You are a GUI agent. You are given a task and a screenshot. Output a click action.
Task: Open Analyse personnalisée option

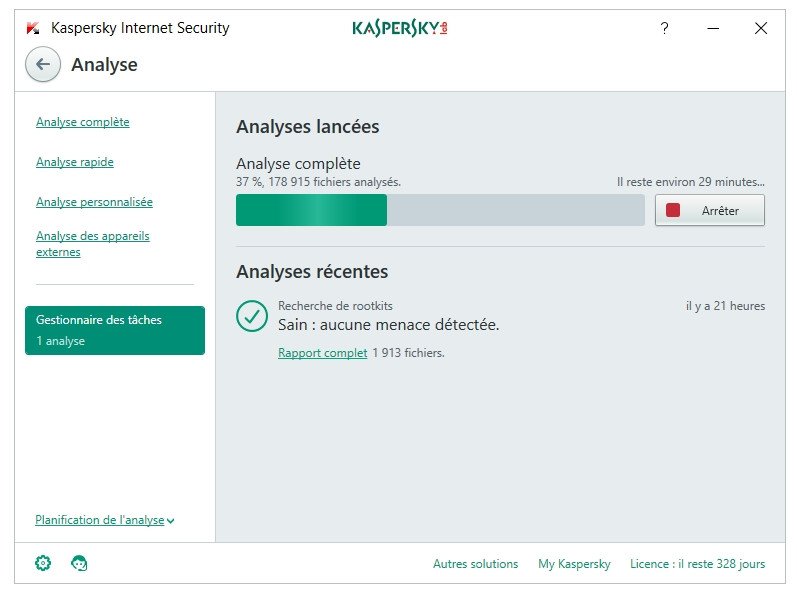point(94,202)
